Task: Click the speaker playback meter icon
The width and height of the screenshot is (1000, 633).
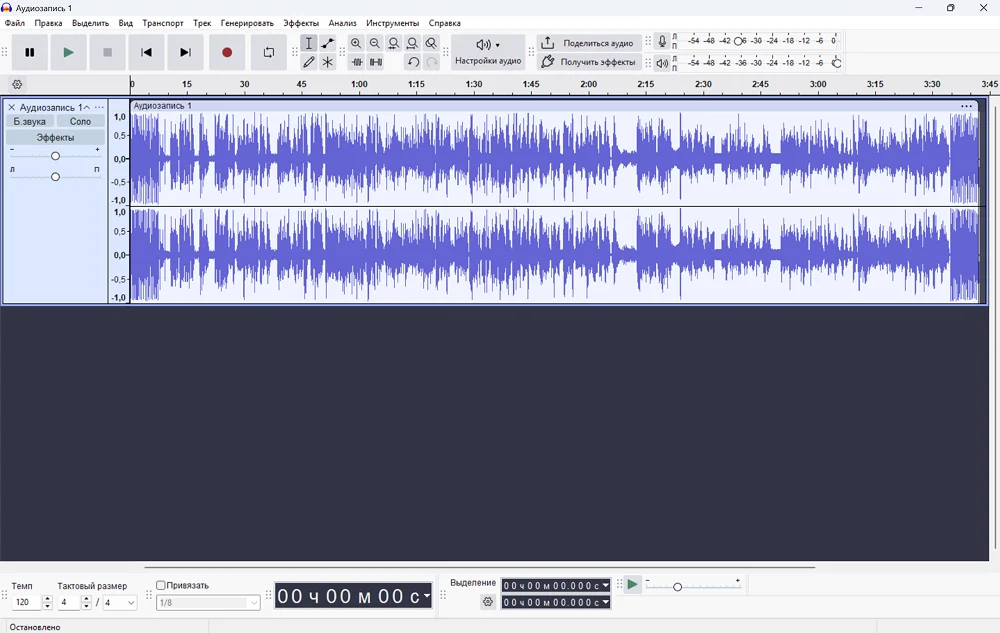Action: coord(663,63)
